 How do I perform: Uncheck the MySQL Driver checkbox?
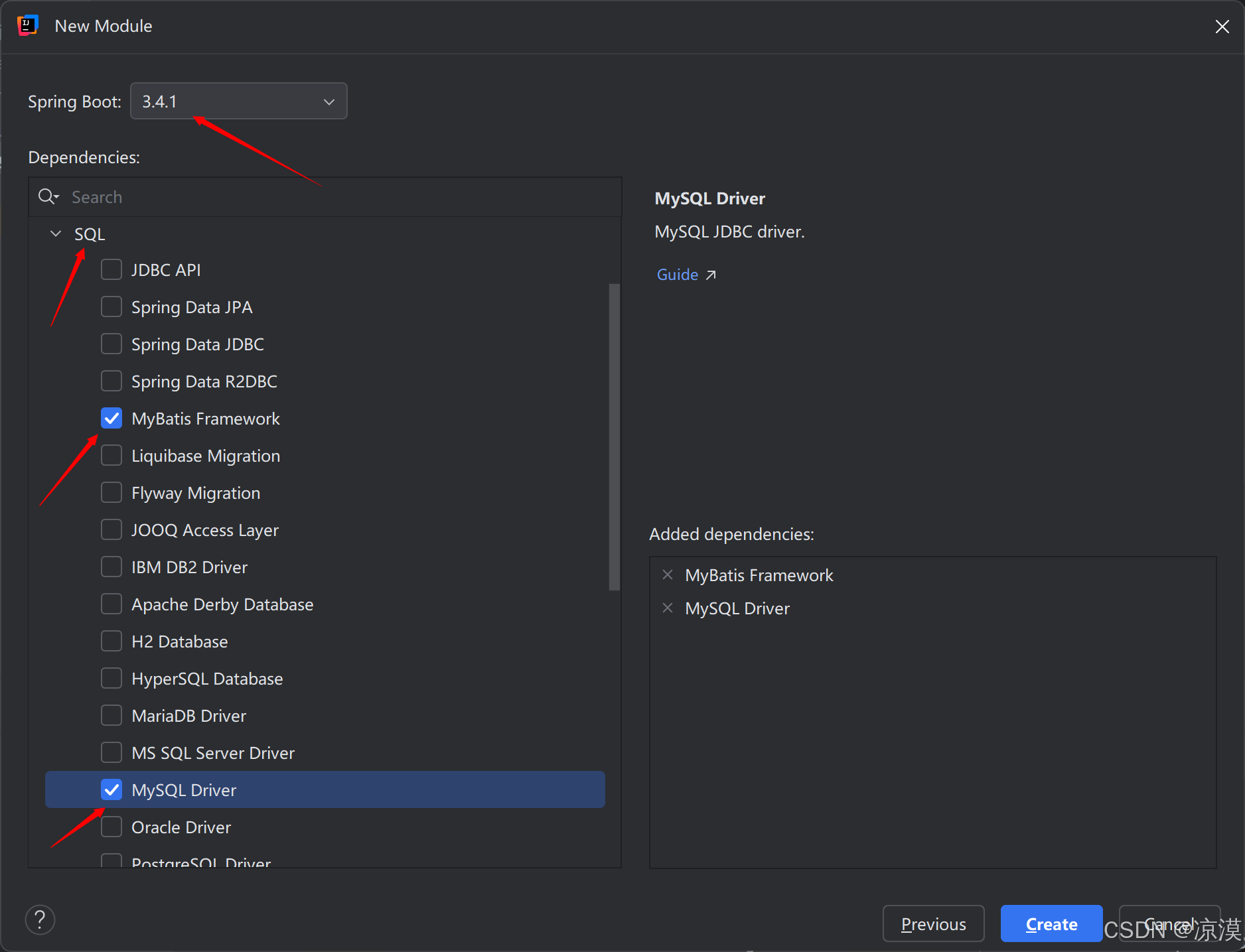tap(111, 789)
